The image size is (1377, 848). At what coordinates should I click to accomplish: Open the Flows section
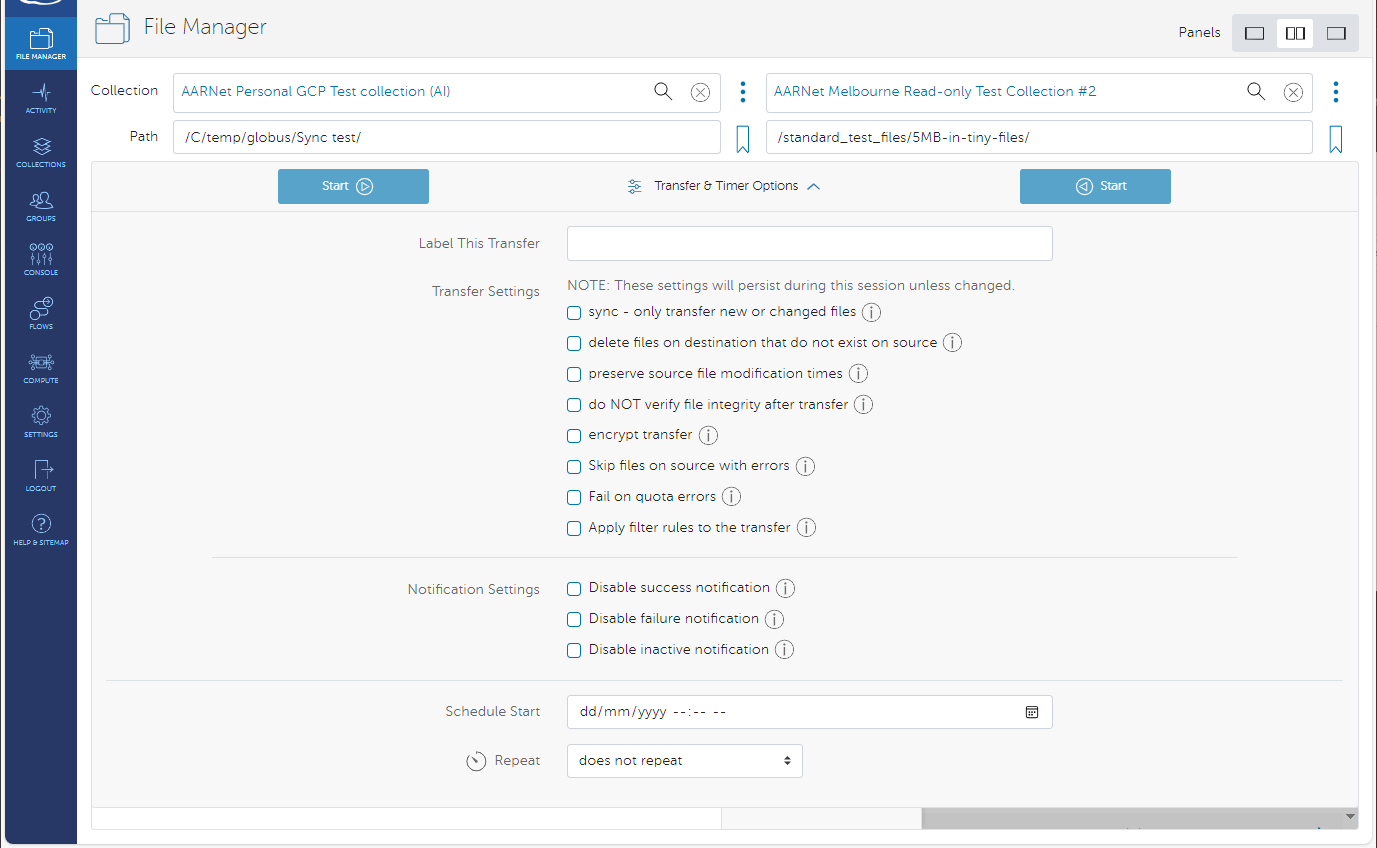pos(40,314)
